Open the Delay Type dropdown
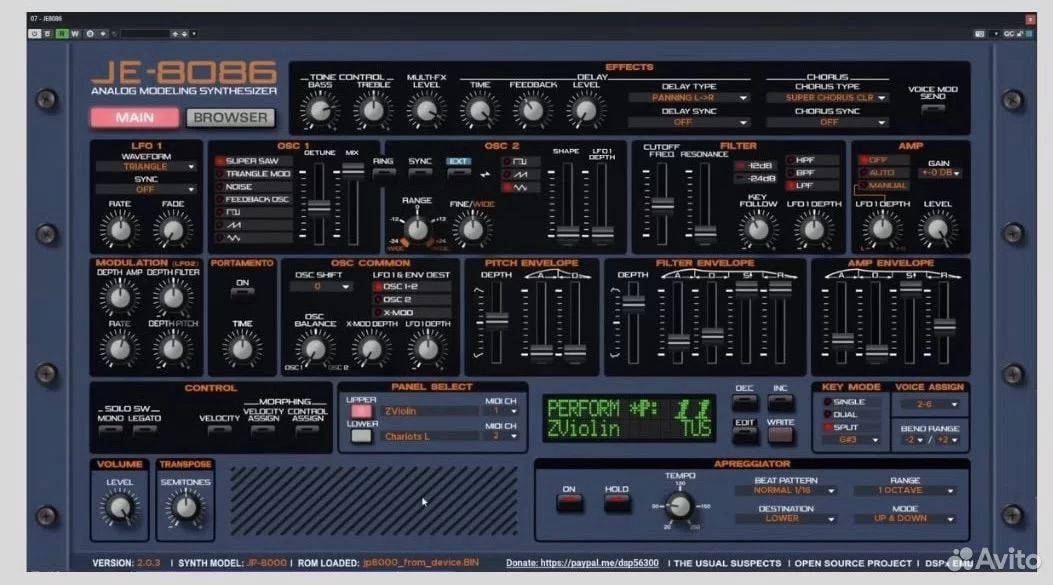Image resolution: width=1053 pixels, height=585 pixels. coord(689,98)
